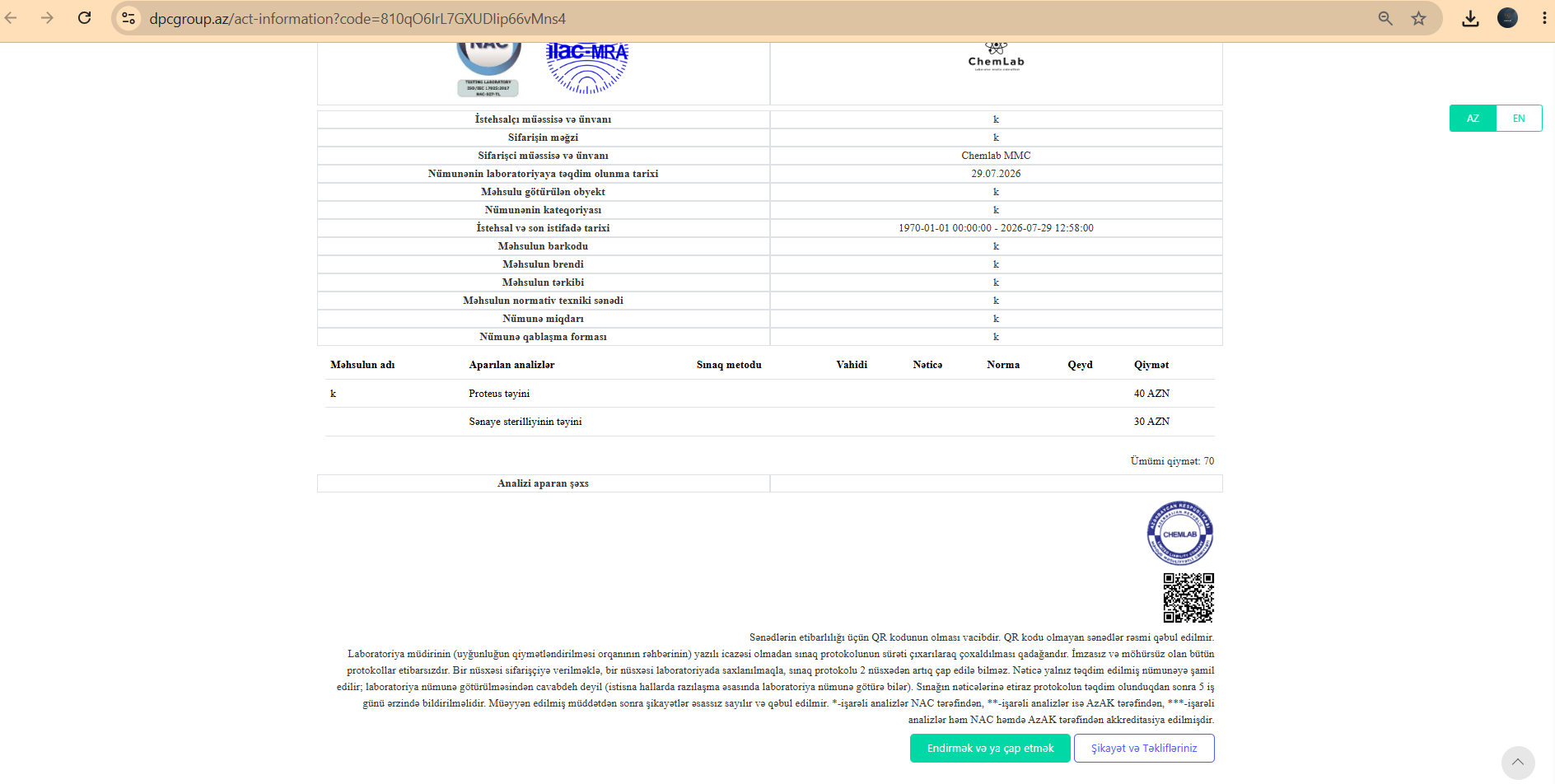This screenshot has width=1555, height=784.
Task: Click 'Sifarişin məğzi' label
Action: (x=543, y=138)
